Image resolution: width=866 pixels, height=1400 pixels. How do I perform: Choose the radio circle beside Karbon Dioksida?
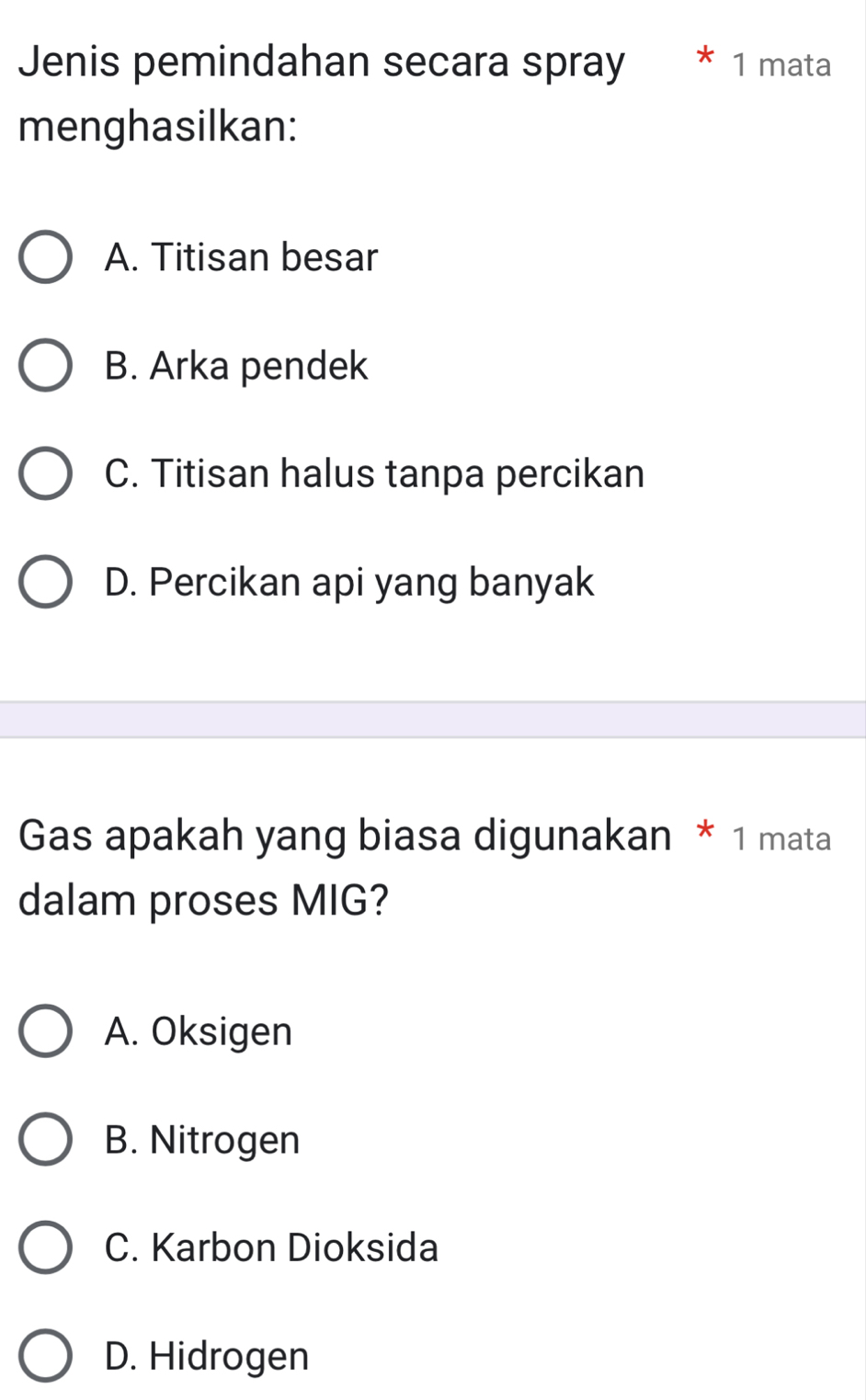(45, 1248)
